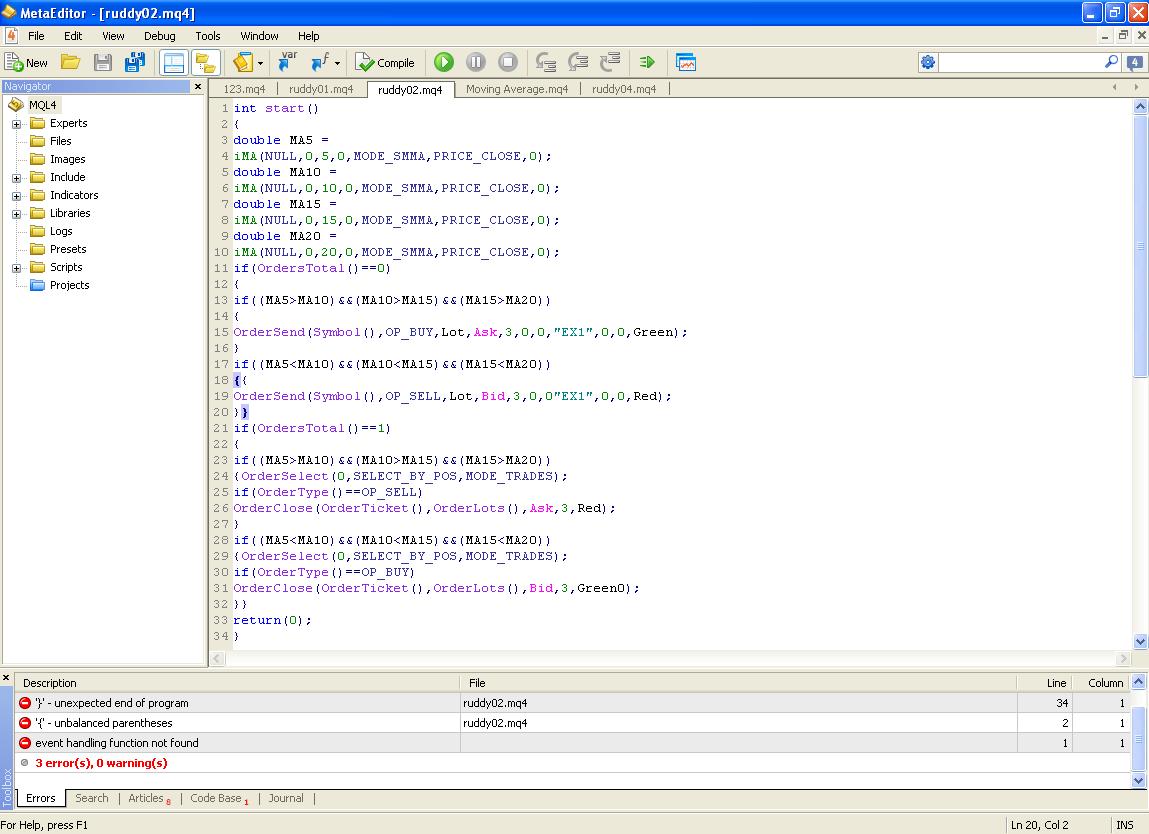Expand the Indicators folder
Viewport: 1149px width, 834px height.
pyautogui.click(x=16, y=196)
